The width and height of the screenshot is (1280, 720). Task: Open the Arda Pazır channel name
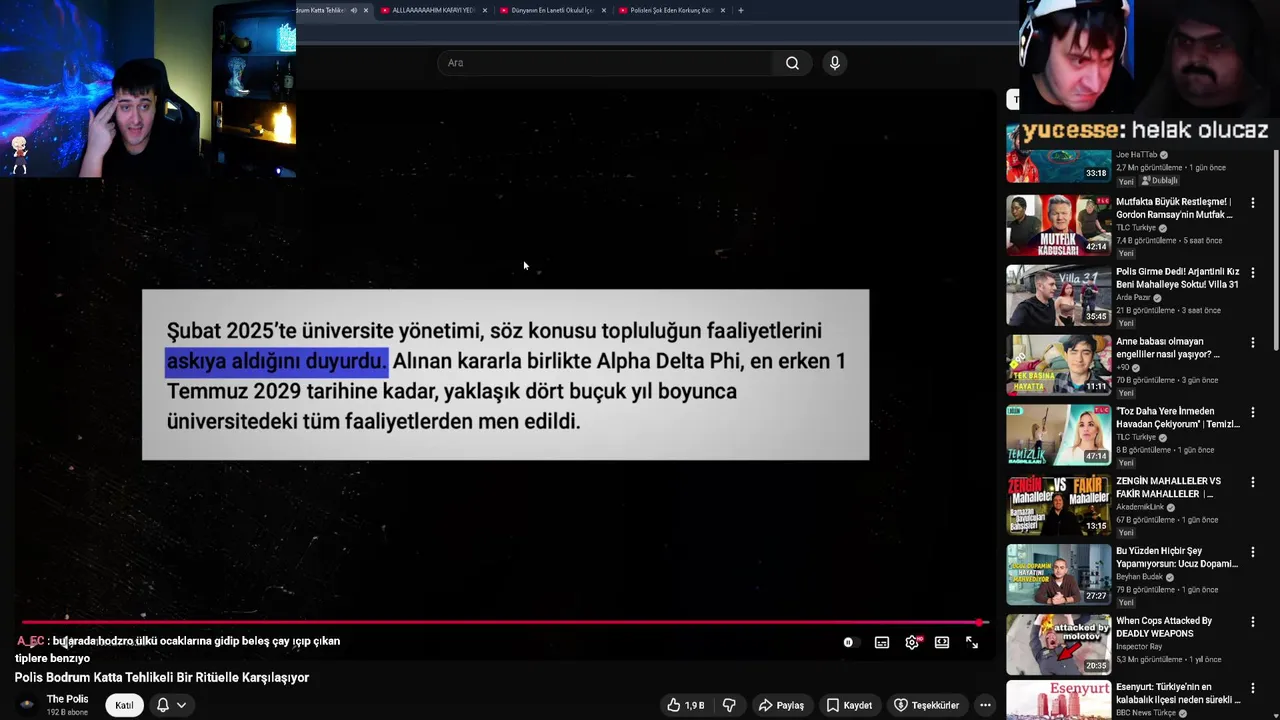1134,298
